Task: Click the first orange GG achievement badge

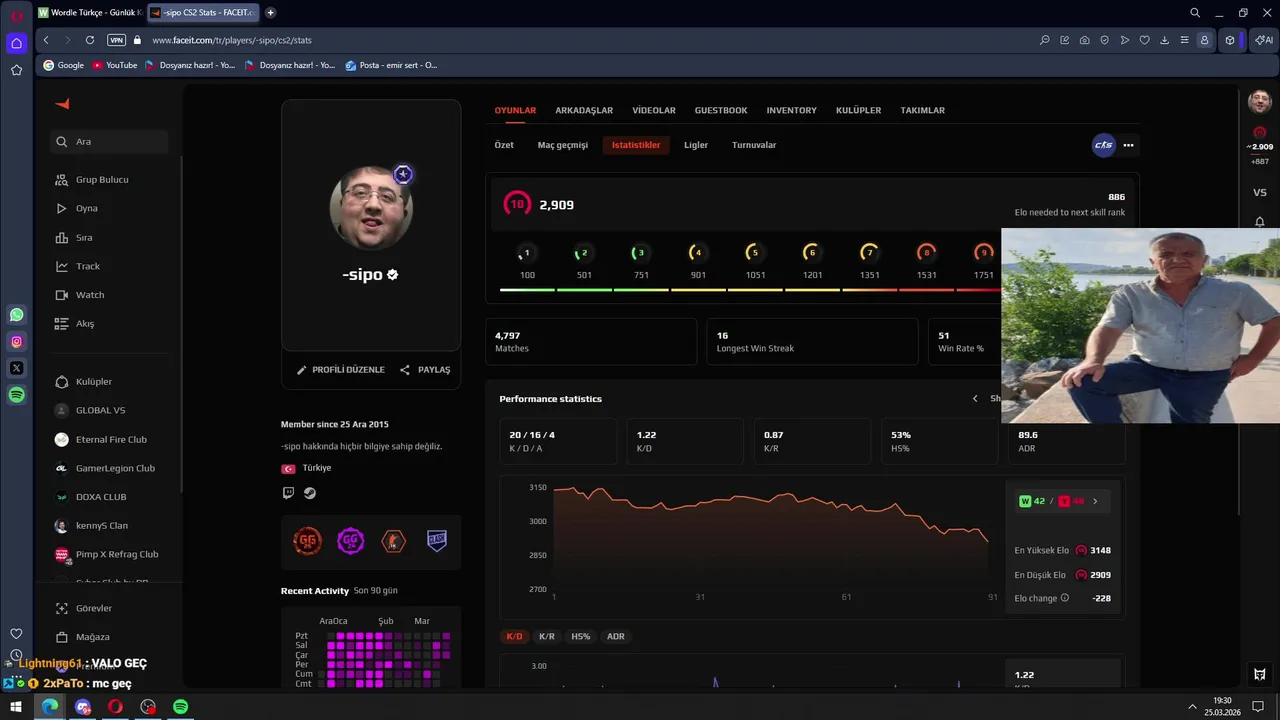Action: click(x=307, y=541)
